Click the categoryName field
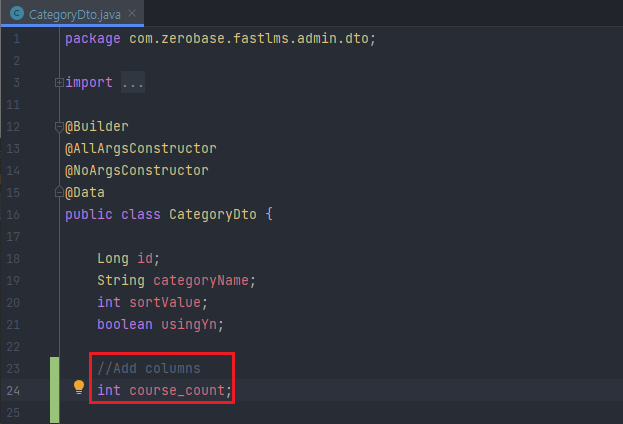Image resolution: width=623 pixels, height=424 pixels. (201, 281)
